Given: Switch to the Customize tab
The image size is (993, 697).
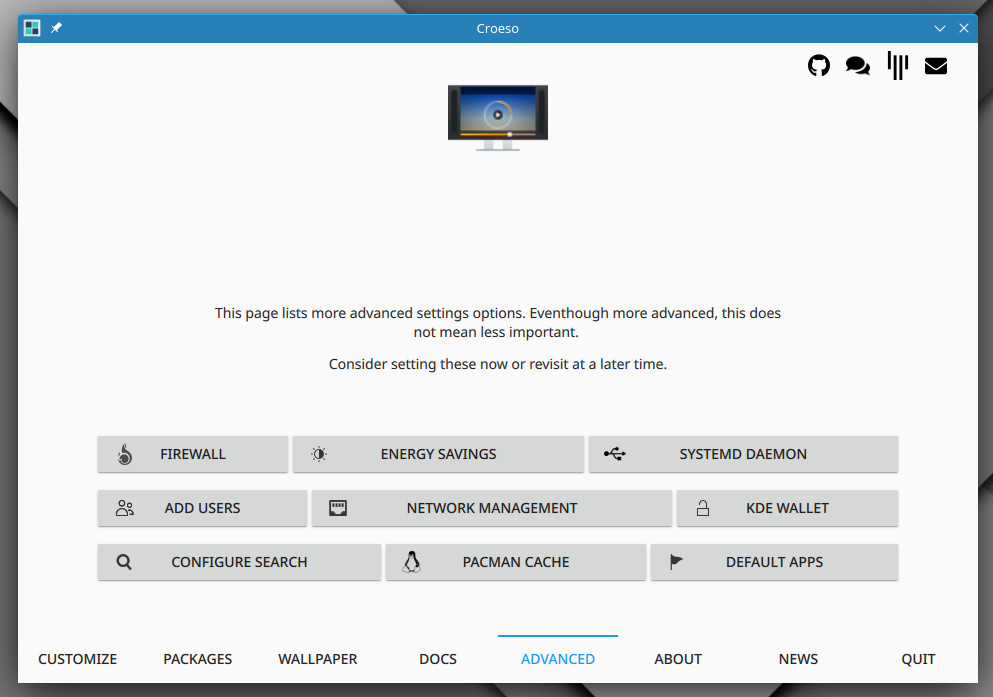Looking at the screenshot, I should 77,659.
